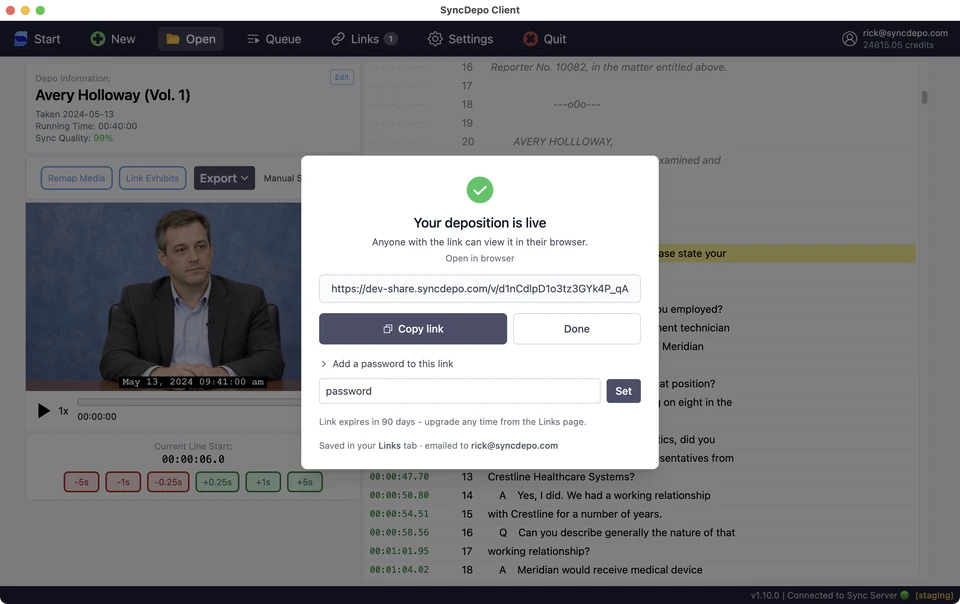Click the Open folder icon
The width and height of the screenshot is (960, 604).
click(x=173, y=39)
